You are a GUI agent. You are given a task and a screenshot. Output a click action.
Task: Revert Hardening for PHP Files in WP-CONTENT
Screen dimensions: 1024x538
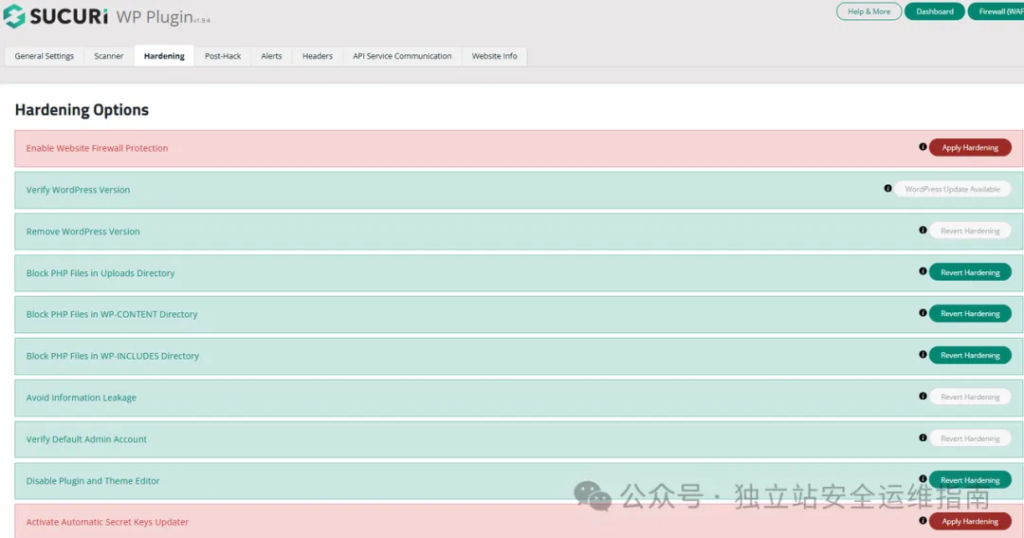coord(970,313)
